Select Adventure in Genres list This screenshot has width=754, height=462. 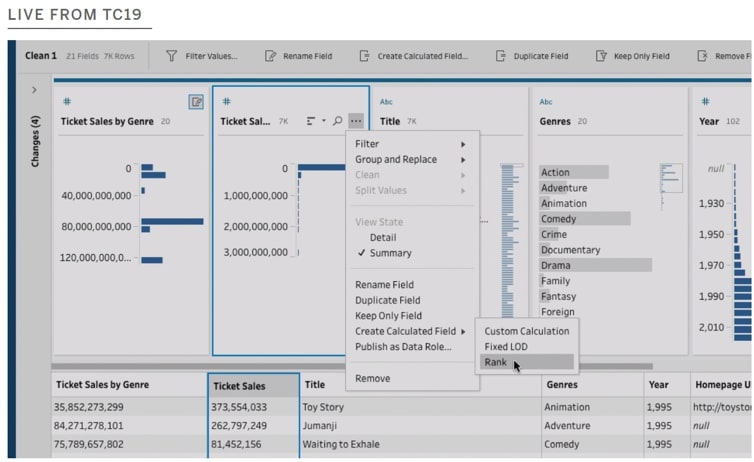[x=564, y=188]
